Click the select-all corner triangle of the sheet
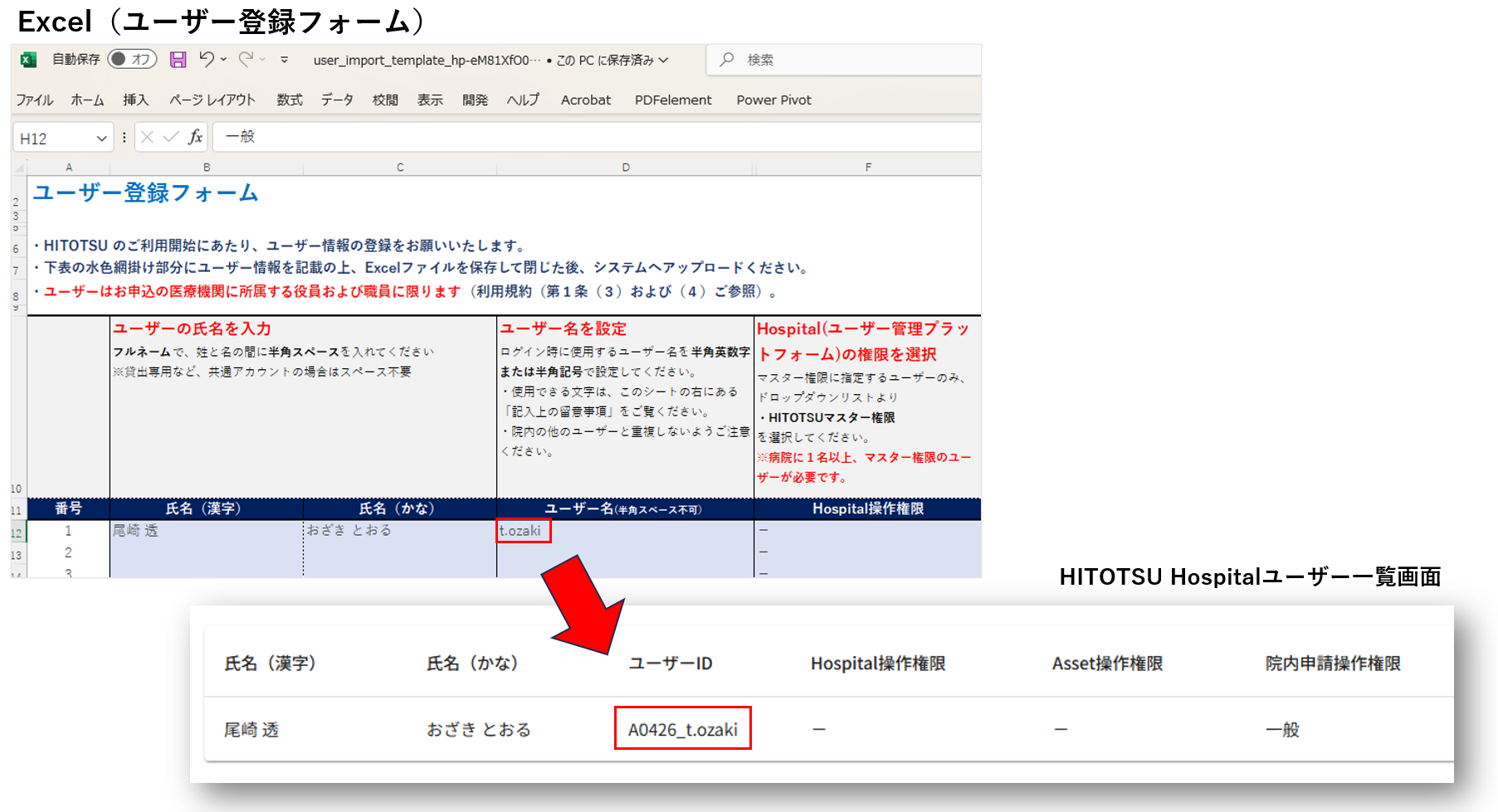This screenshot has height=812, width=1498. pos(19,168)
